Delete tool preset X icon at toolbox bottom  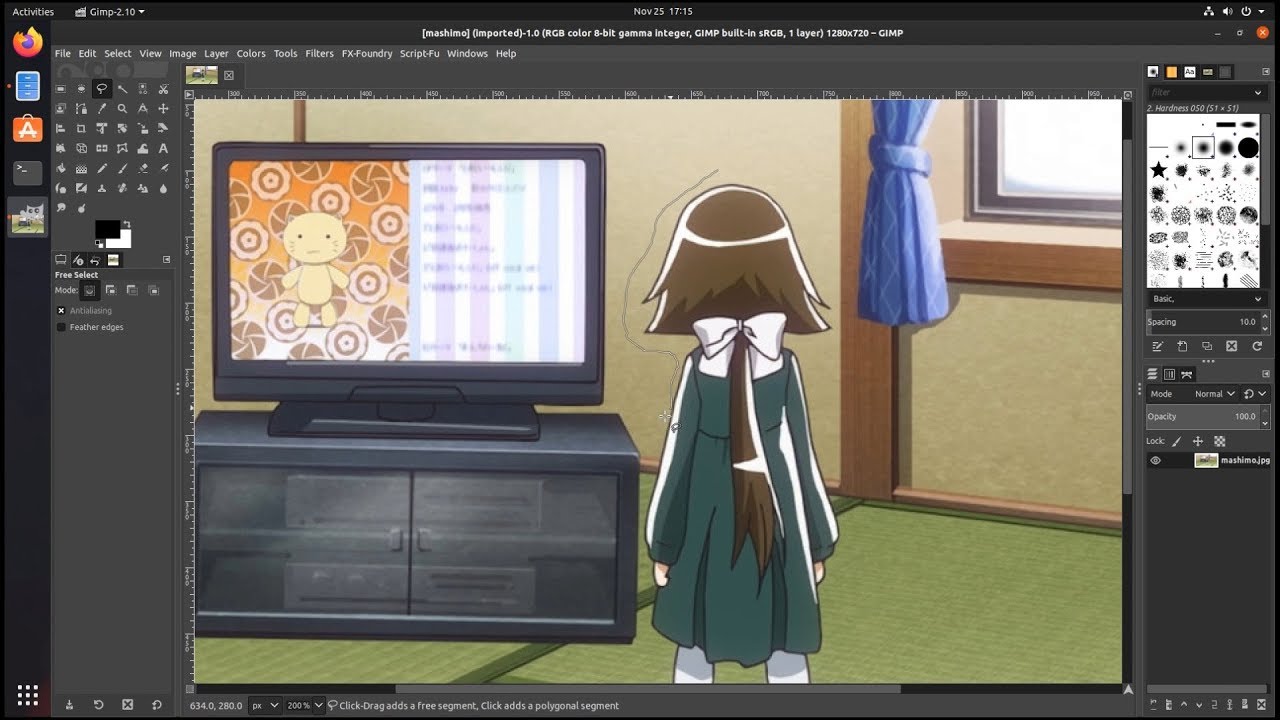point(127,704)
